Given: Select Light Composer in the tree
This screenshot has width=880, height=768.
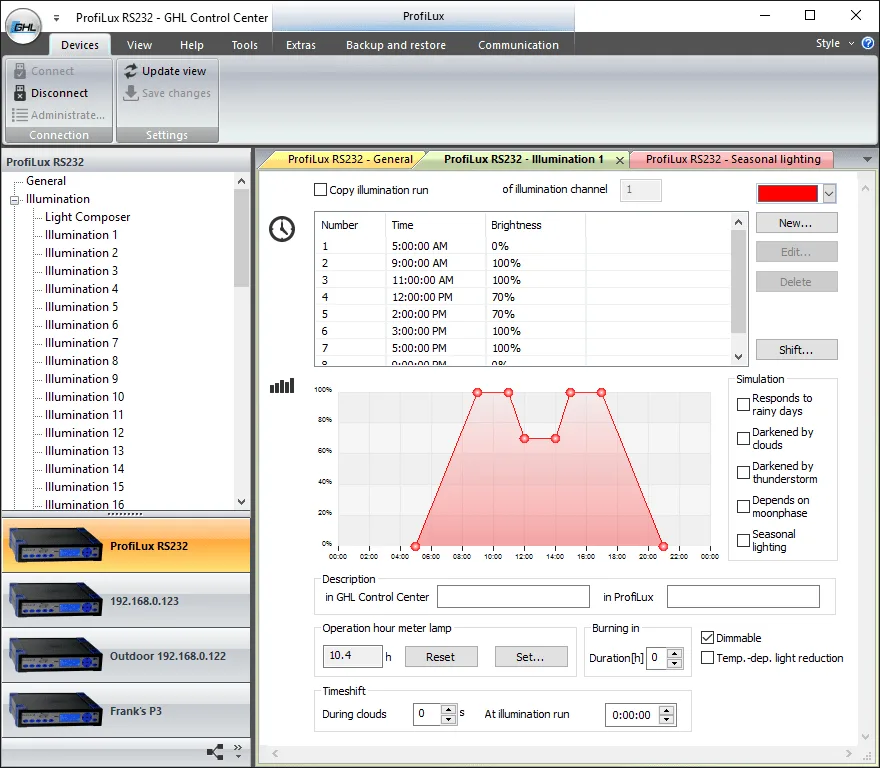Looking at the screenshot, I should pos(88,217).
